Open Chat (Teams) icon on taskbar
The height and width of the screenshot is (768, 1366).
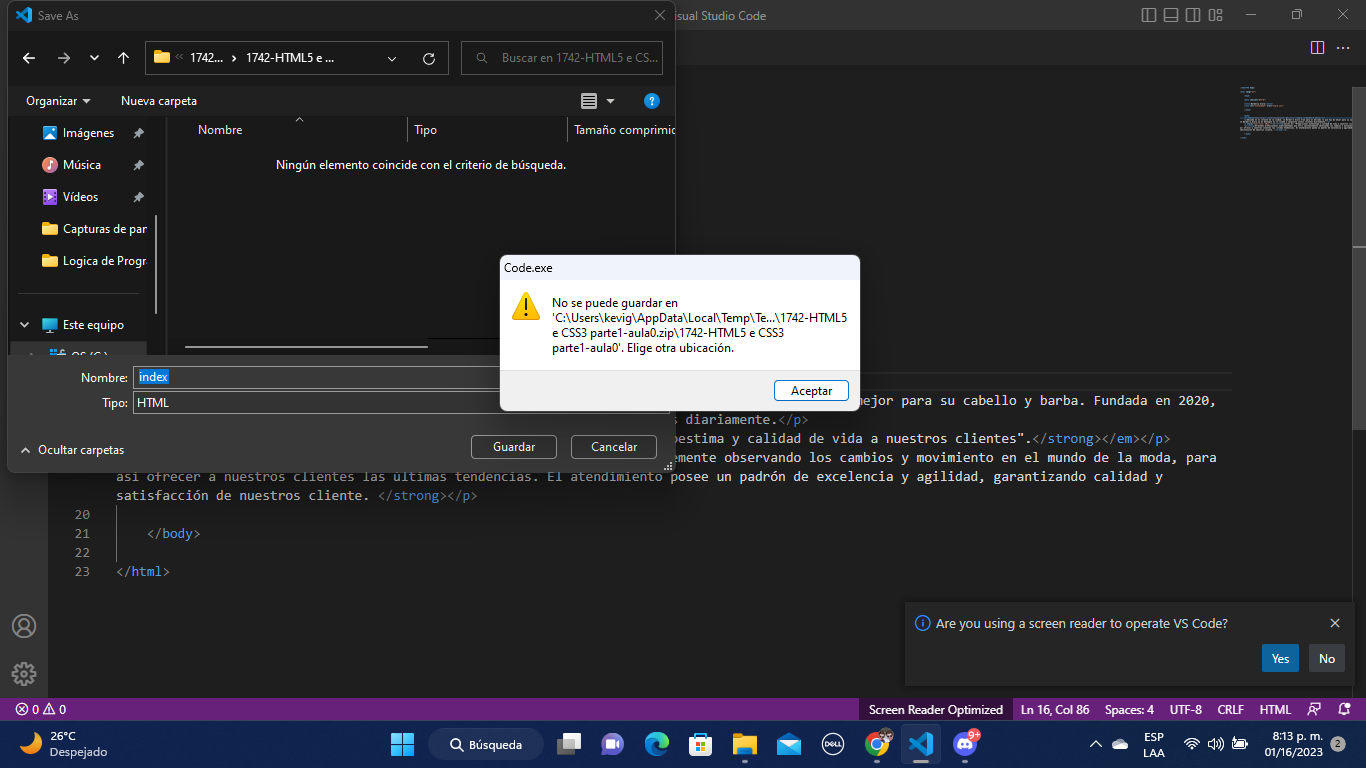tap(612, 744)
